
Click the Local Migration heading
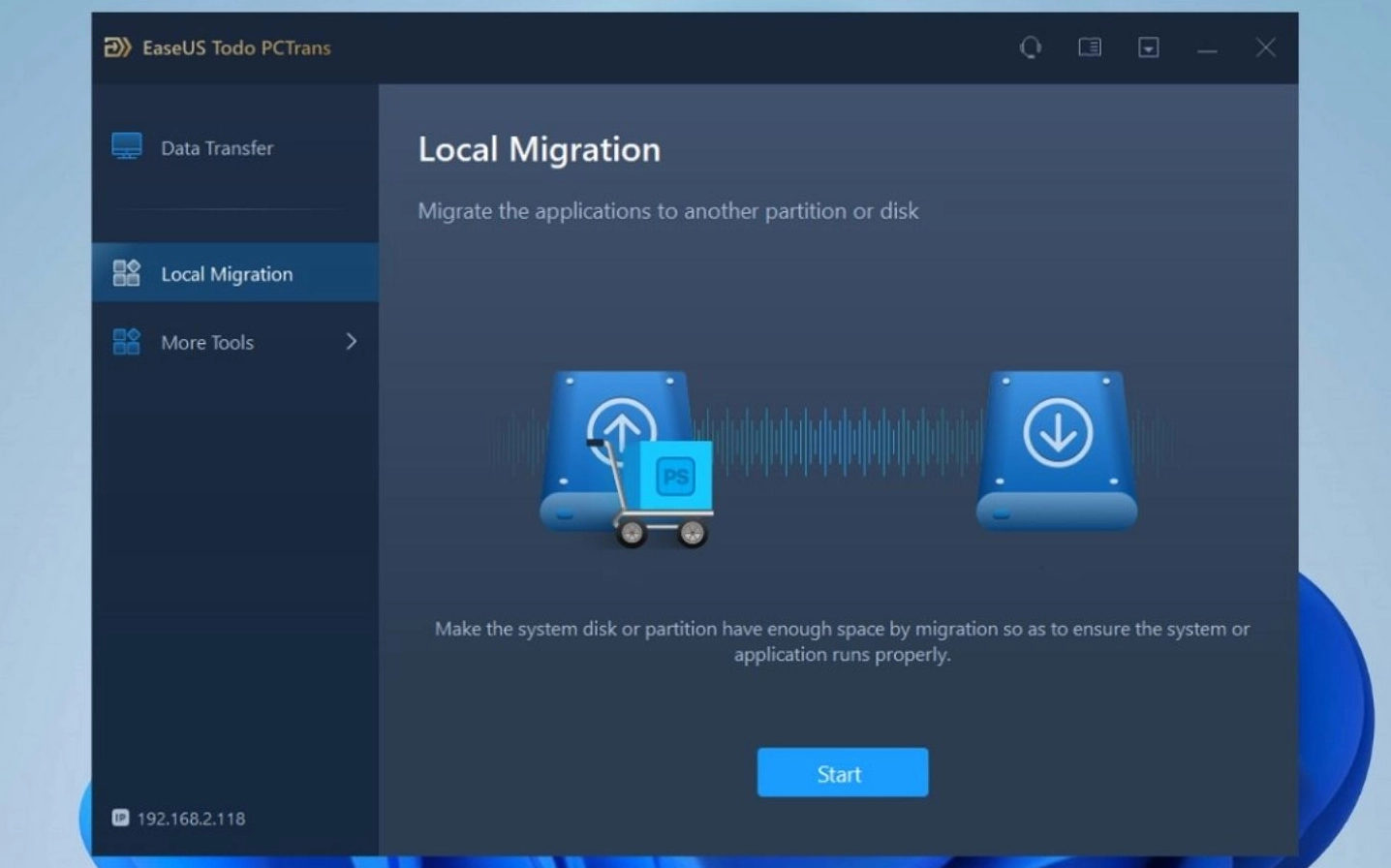[x=539, y=148]
